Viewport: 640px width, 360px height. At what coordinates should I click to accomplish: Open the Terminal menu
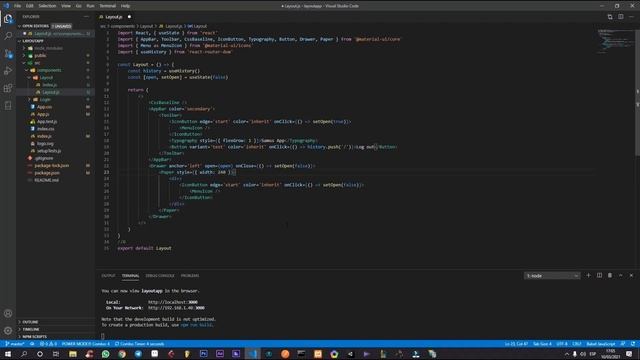(x=107, y=6)
